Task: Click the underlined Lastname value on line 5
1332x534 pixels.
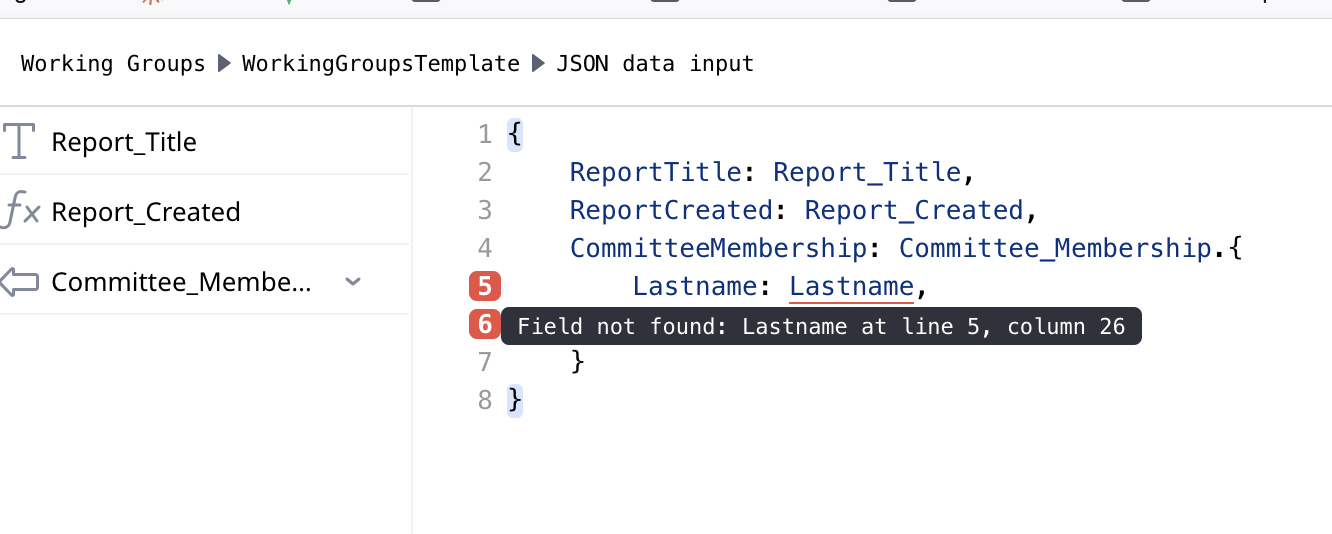Action: tap(851, 287)
